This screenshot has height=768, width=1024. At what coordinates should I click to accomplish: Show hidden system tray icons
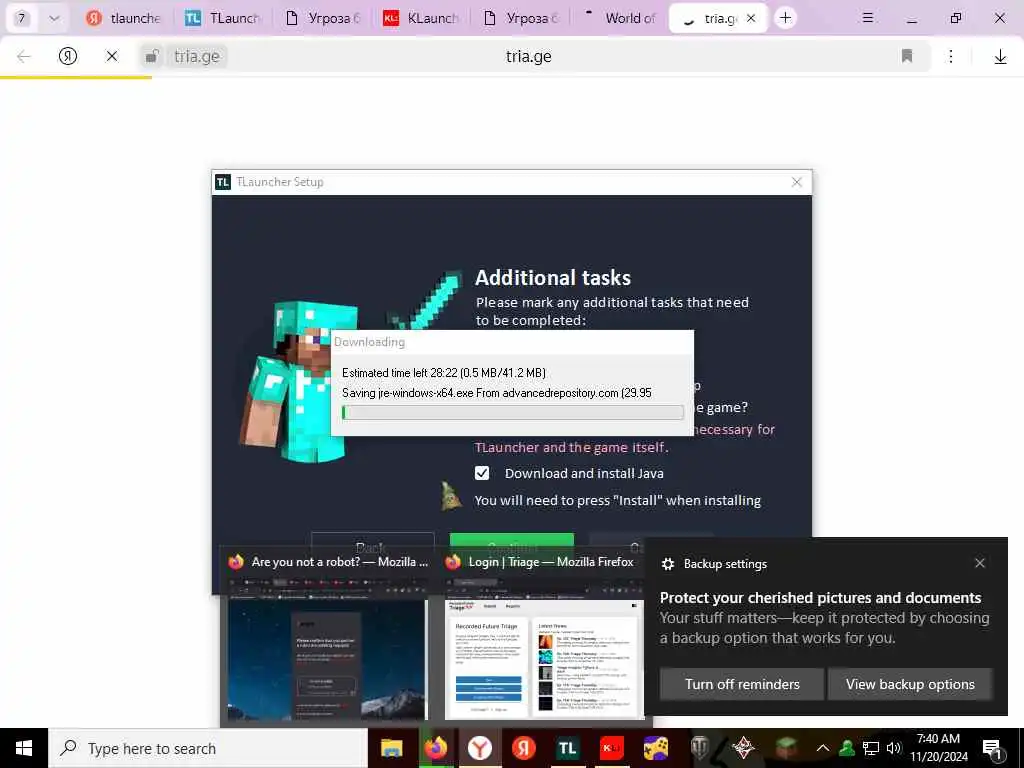click(823, 748)
